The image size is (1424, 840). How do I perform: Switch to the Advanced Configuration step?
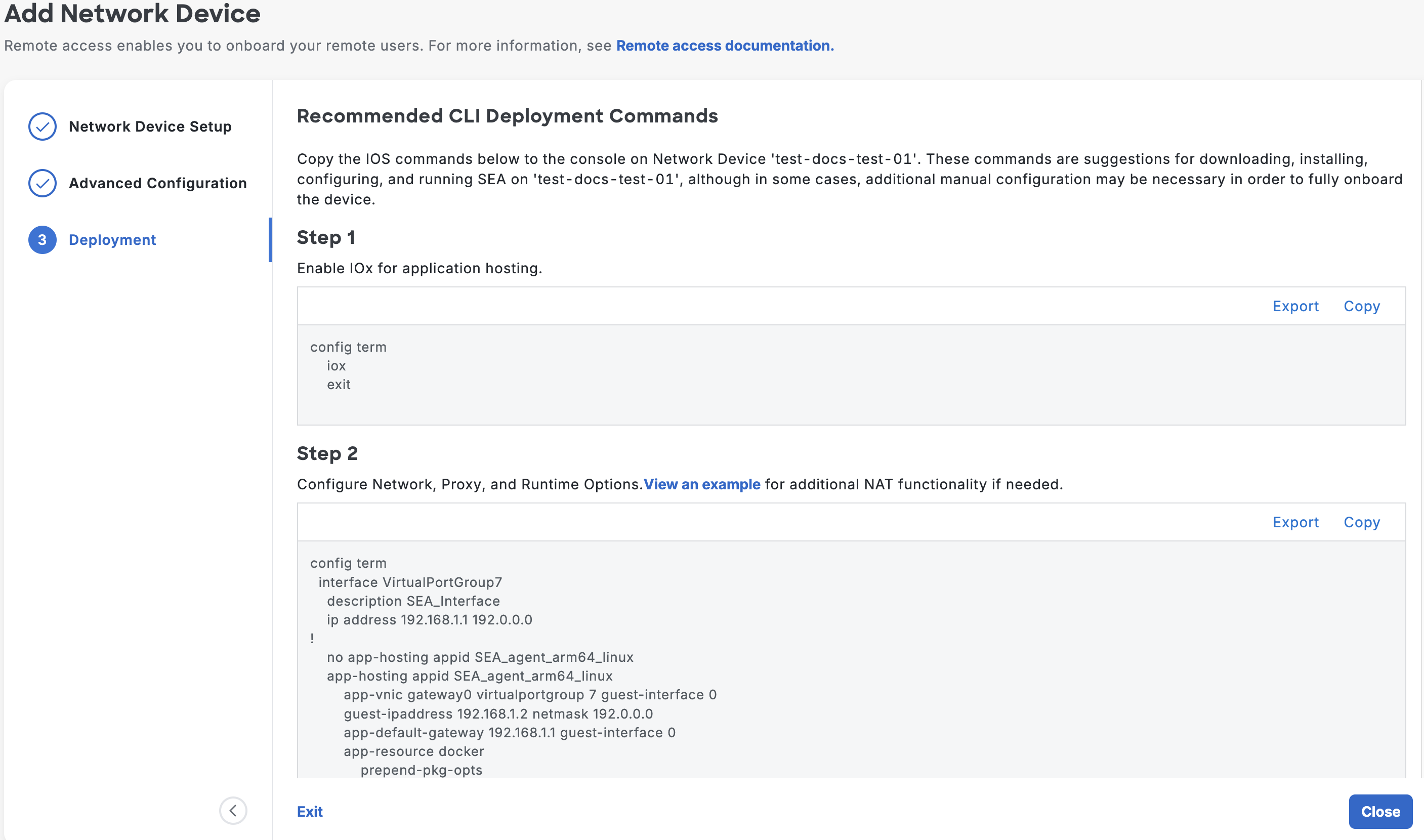click(x=157, y=183)
